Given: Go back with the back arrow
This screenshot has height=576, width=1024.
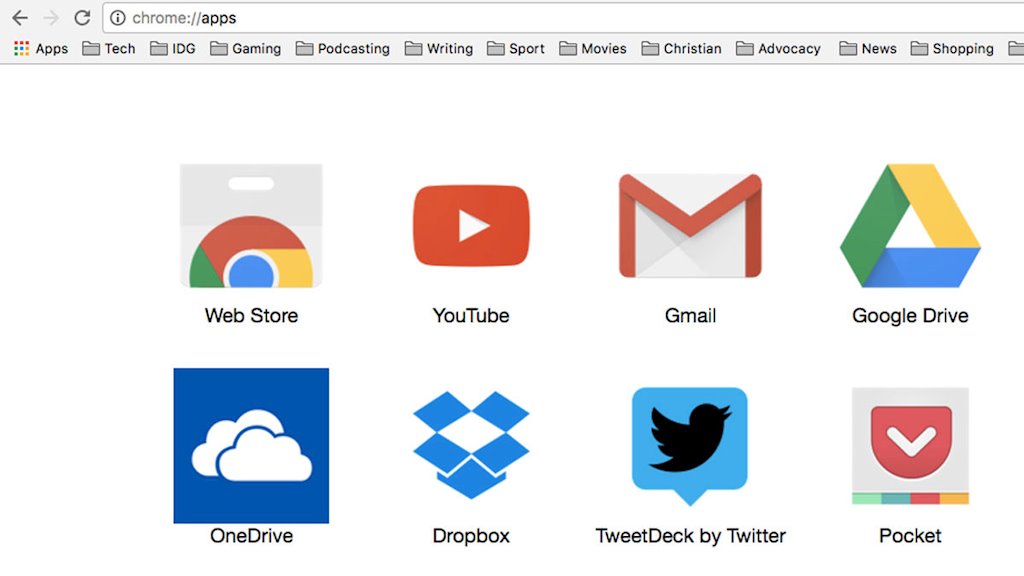Looking at the screenshot, I should (20, 18).
